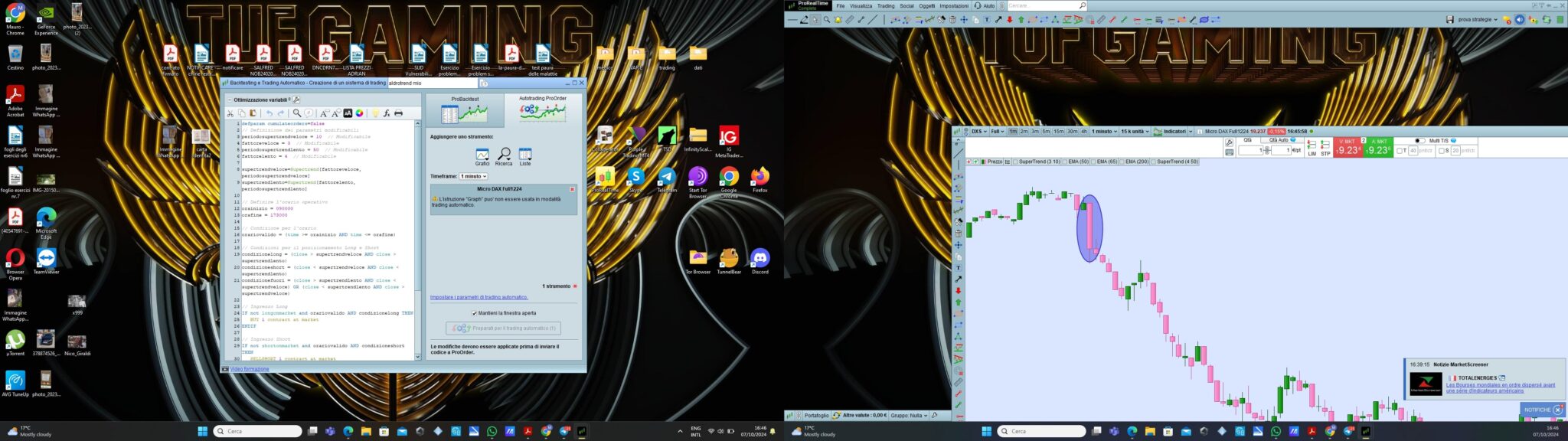Open the find magnifier in code editor toolbar

[297, 113]
